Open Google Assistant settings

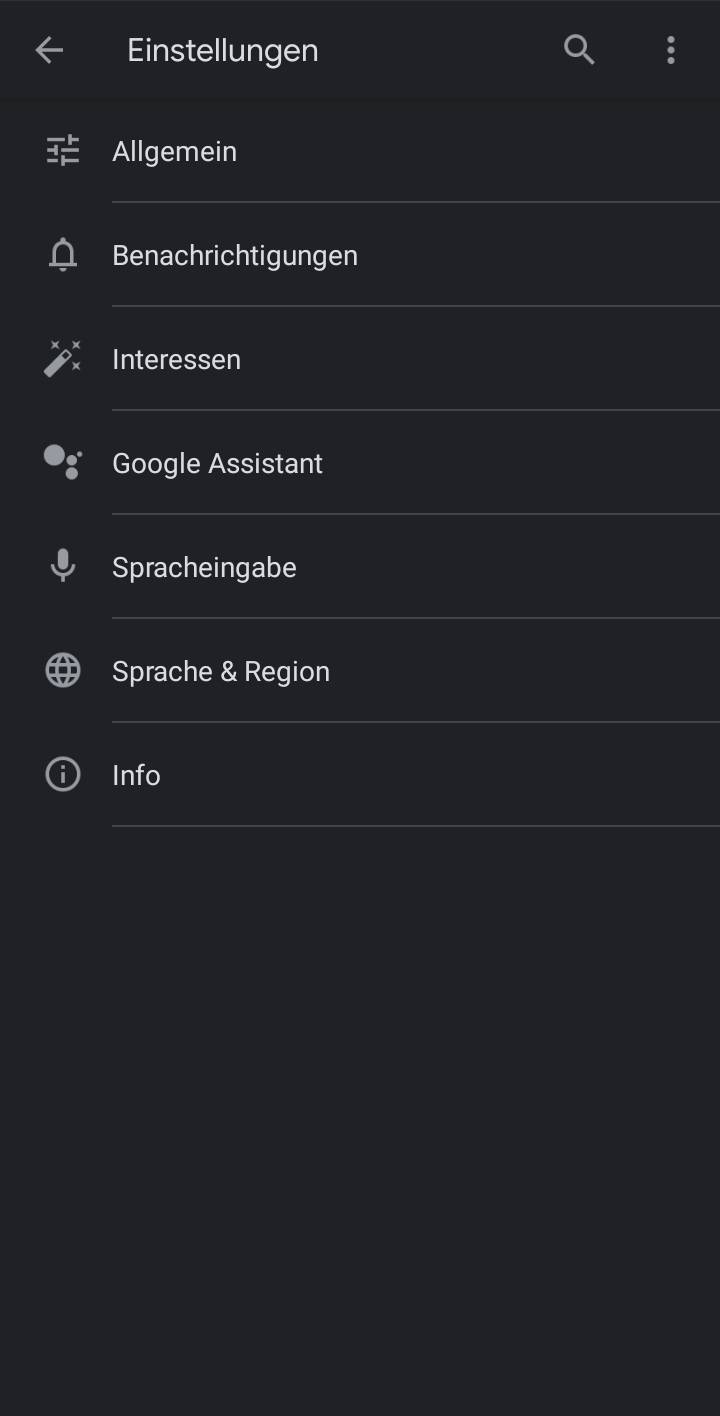tap(360, 463)
